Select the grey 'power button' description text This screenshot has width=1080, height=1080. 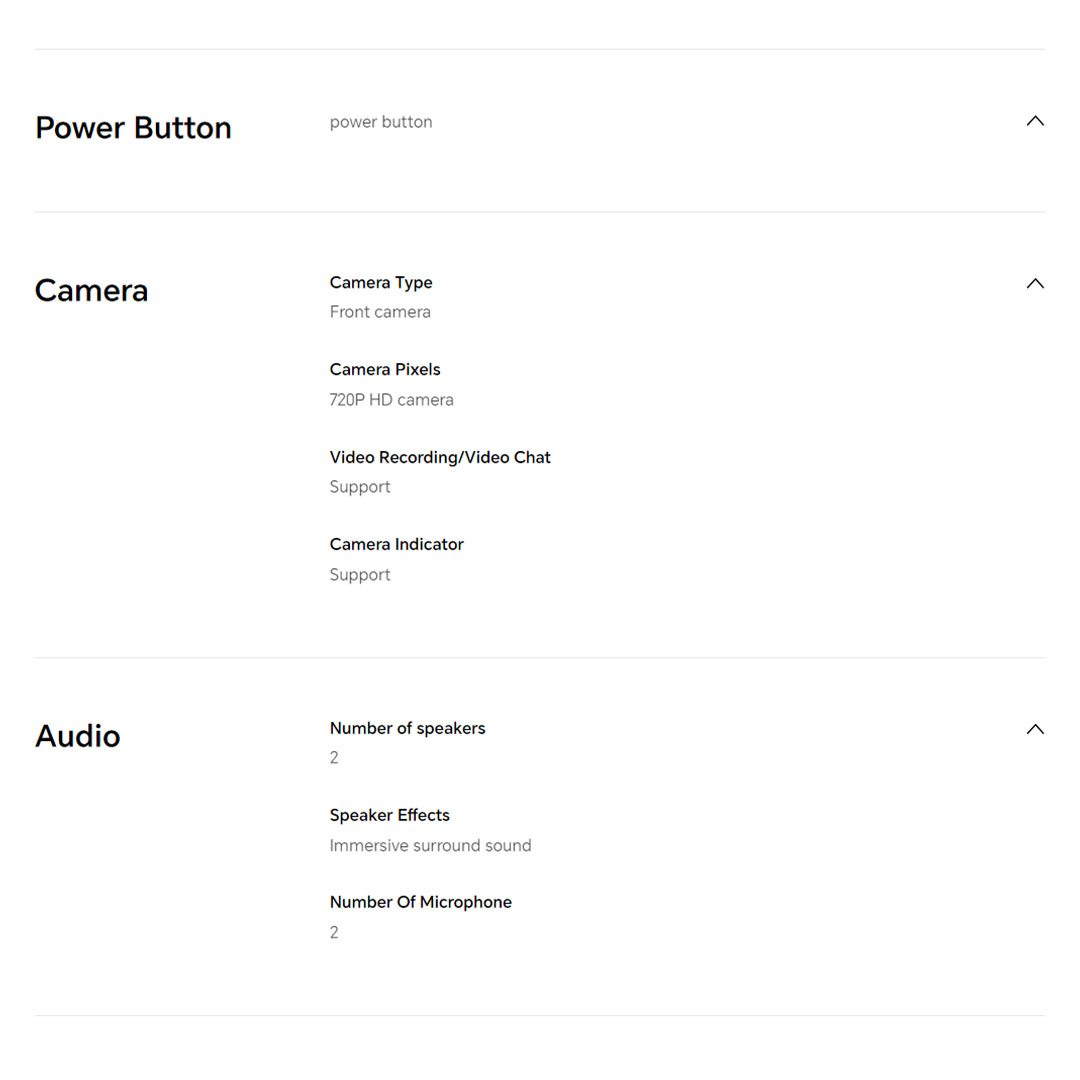tap(381, 122)
